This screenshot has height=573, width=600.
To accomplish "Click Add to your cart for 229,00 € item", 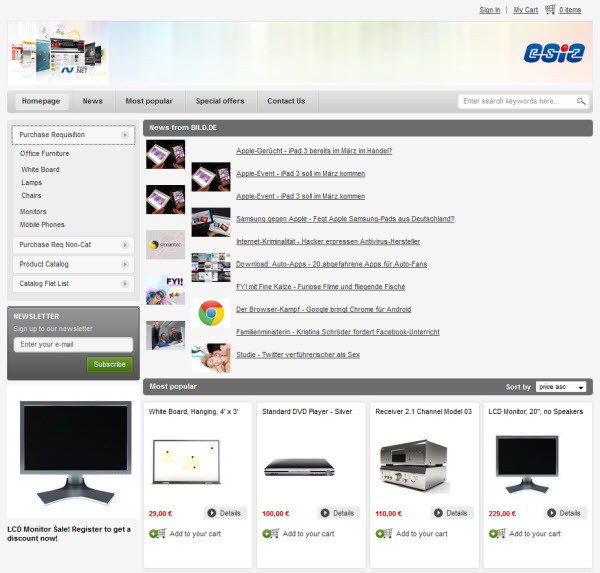I will pyautogui.click(x=535, y=534).
